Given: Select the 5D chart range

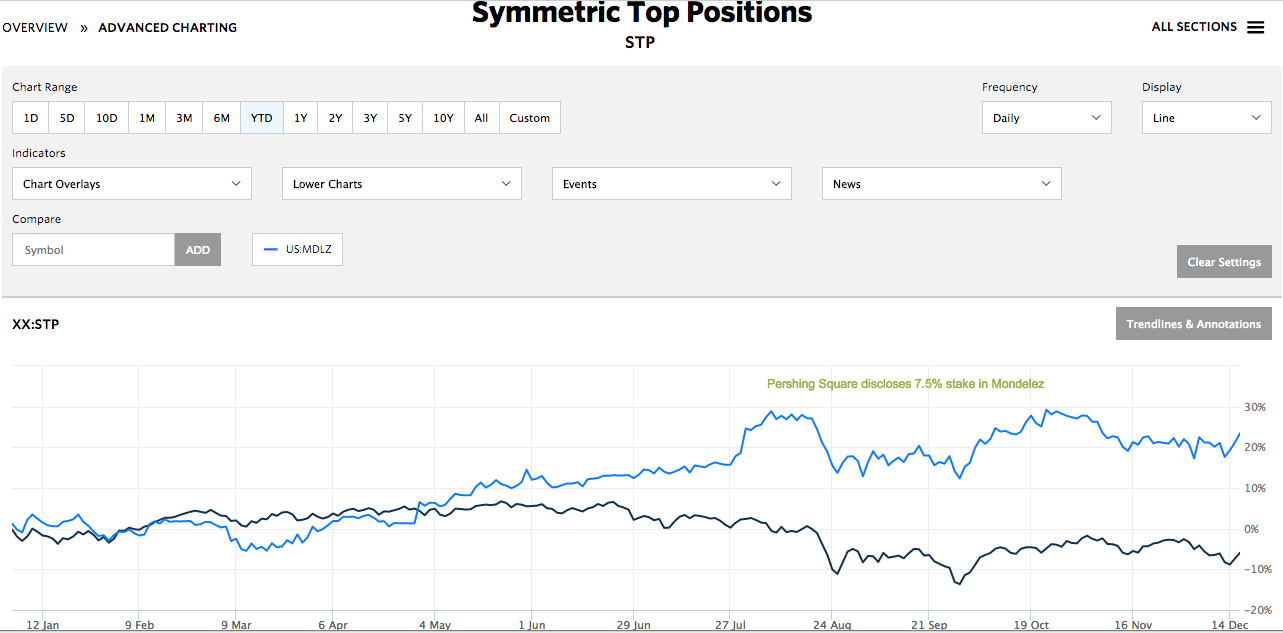Looking at the screenshot, I should pyautogui.click(x=67, y=118).
